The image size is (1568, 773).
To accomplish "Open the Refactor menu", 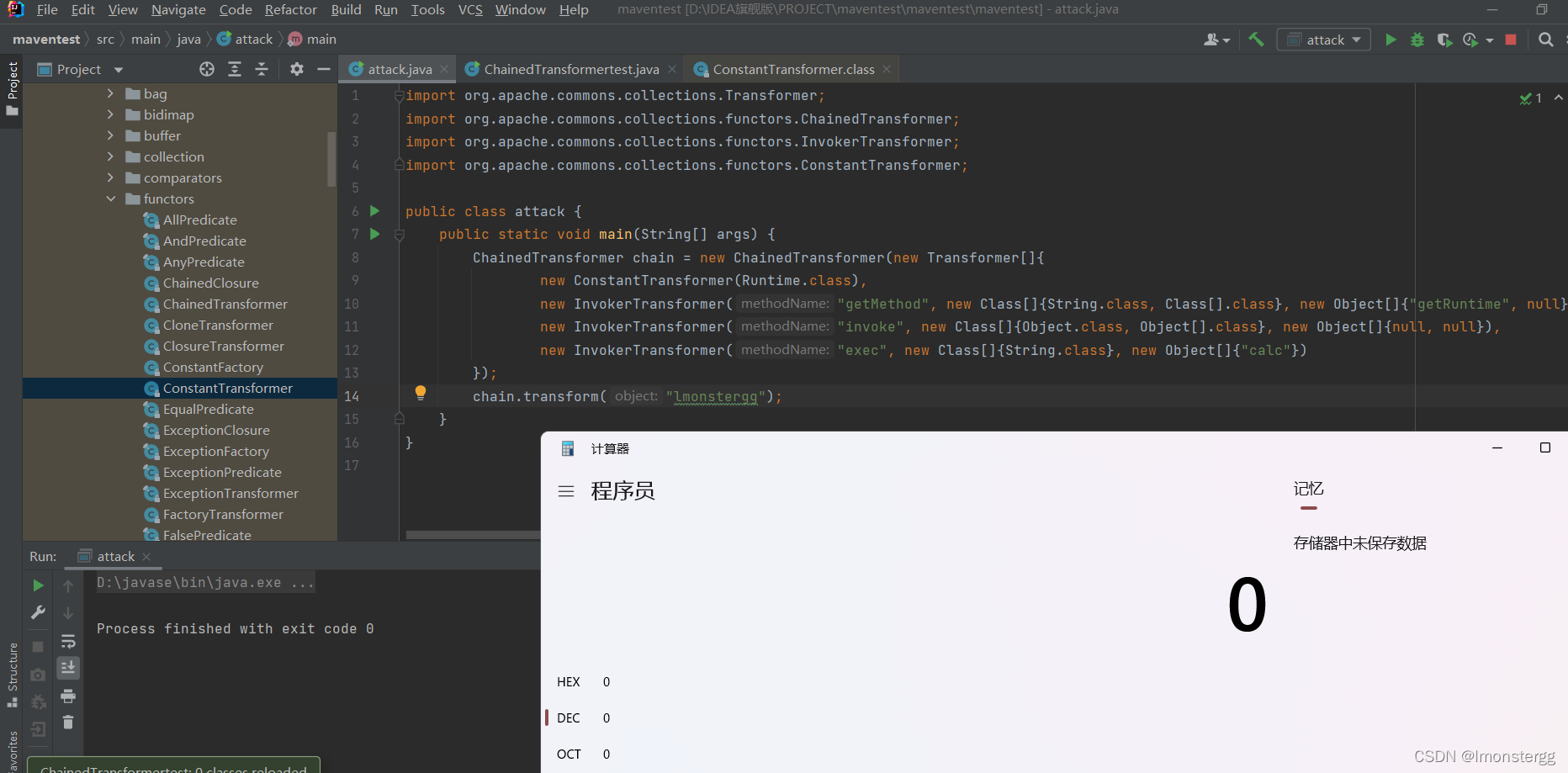I will (x=290, y=9).
